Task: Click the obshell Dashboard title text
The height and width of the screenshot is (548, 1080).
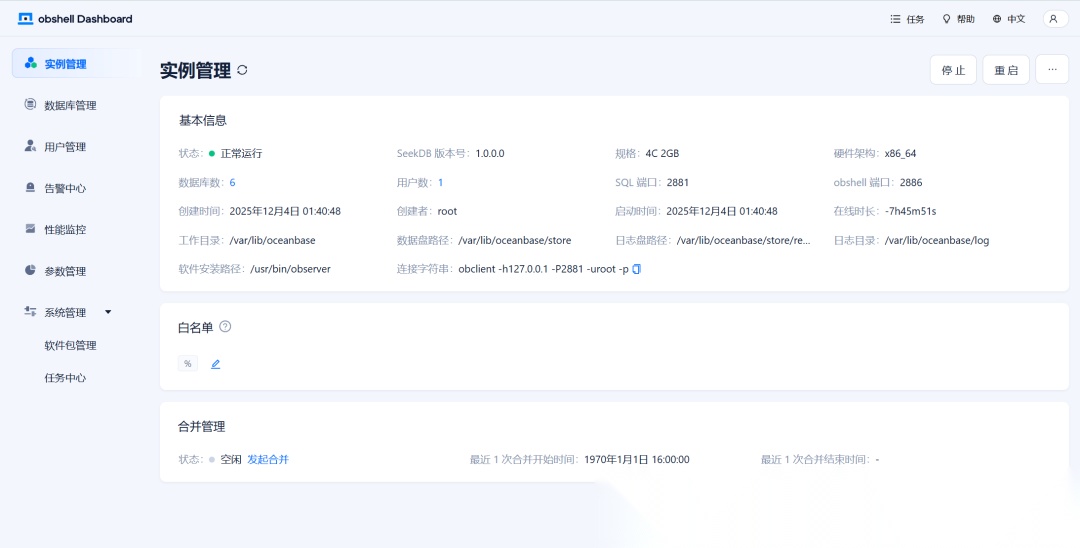Action: [x=85, y=19]
